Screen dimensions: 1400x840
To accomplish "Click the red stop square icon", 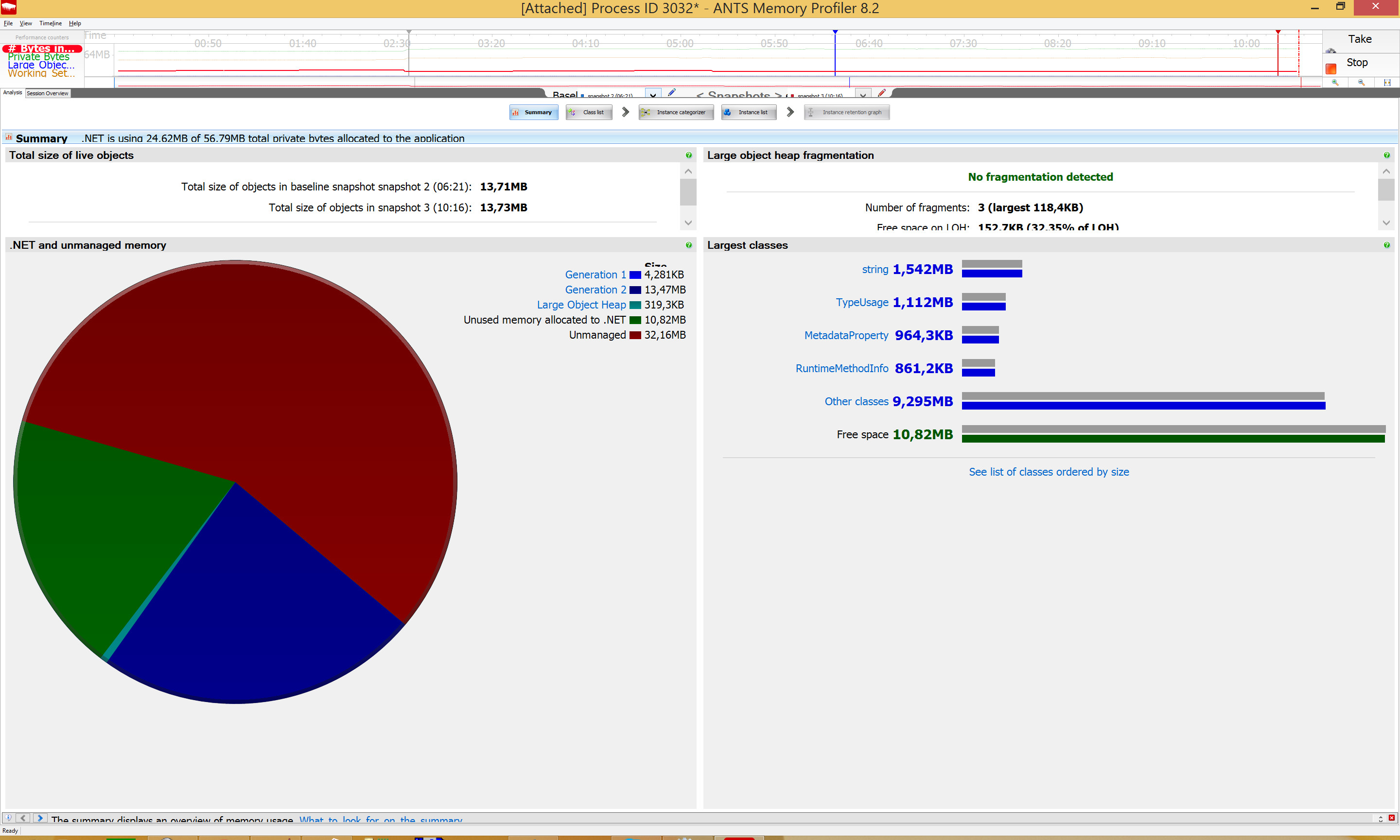I will tap(1331, 69).
